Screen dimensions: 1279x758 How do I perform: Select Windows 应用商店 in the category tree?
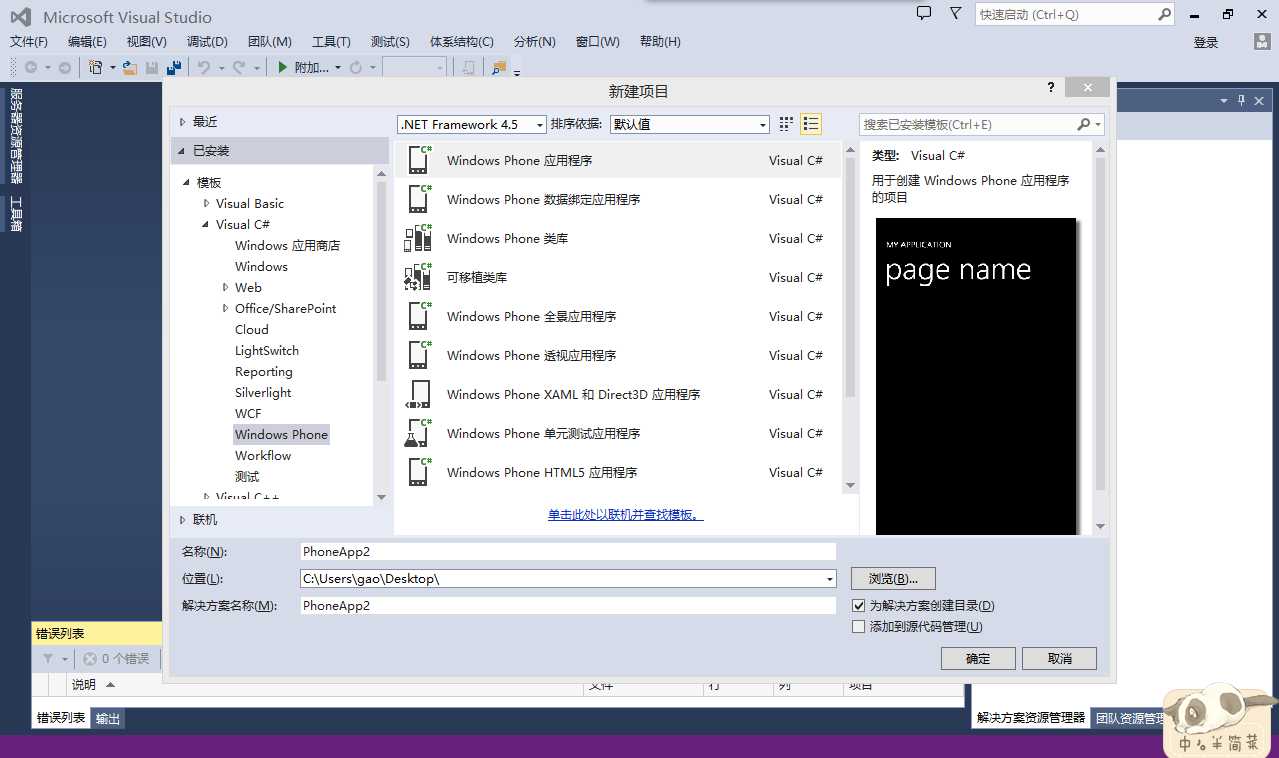point(287,246)
